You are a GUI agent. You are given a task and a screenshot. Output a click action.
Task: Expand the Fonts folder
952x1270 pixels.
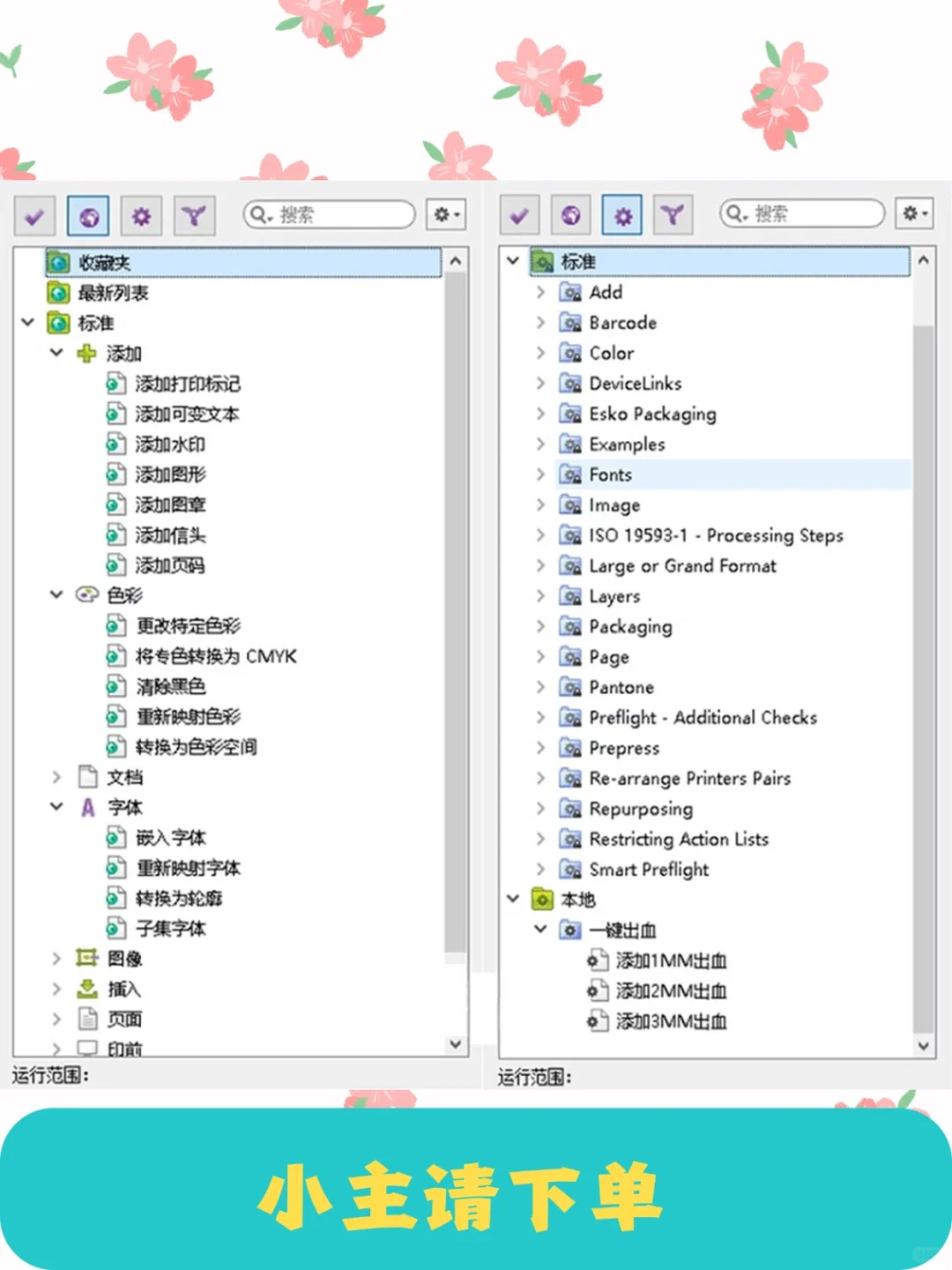pyautogui.click(x=540, y=474)
